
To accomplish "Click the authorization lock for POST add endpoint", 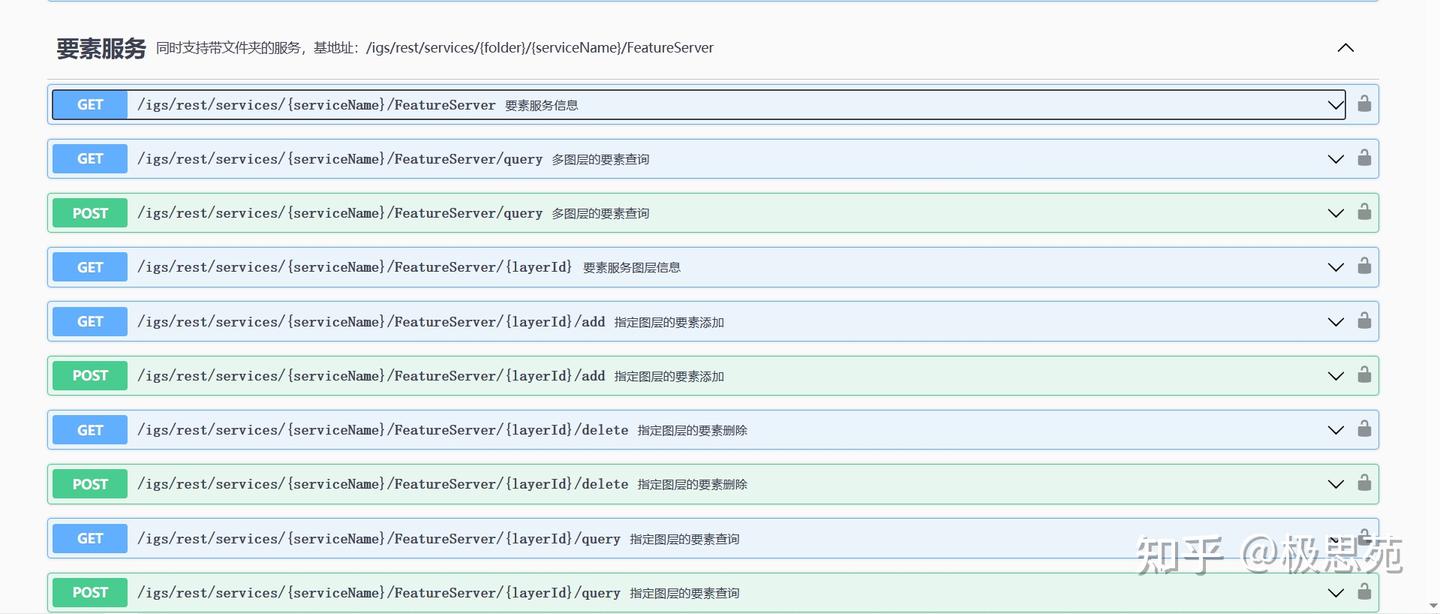I will (1364, 375).
